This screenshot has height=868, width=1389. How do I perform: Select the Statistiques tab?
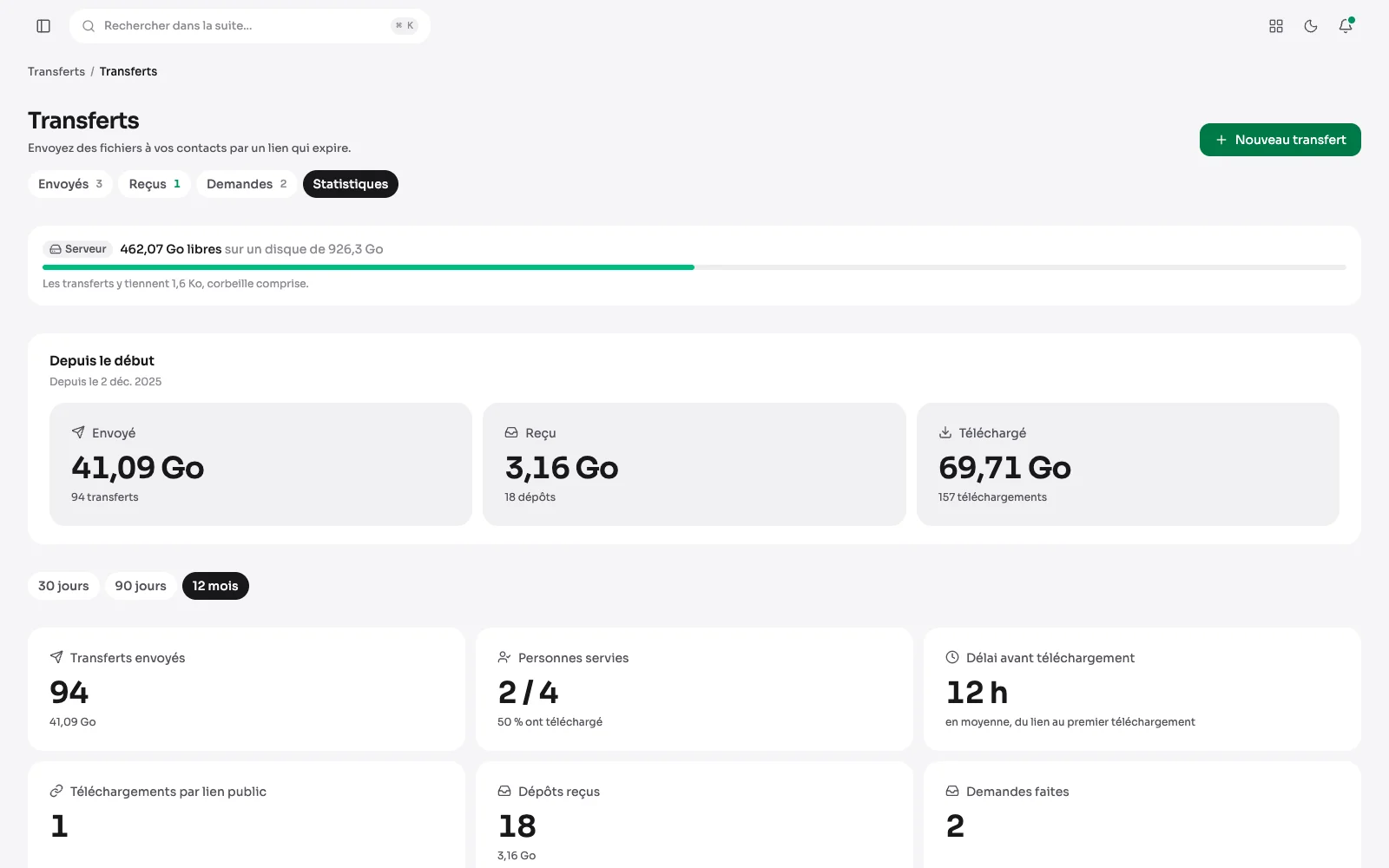tap(351, 184)
